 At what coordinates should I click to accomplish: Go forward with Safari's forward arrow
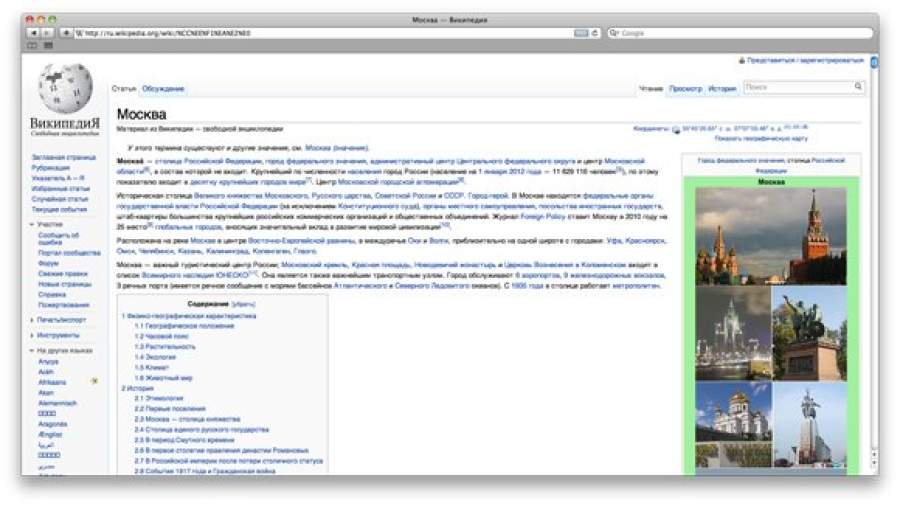[x=47, y=33]
